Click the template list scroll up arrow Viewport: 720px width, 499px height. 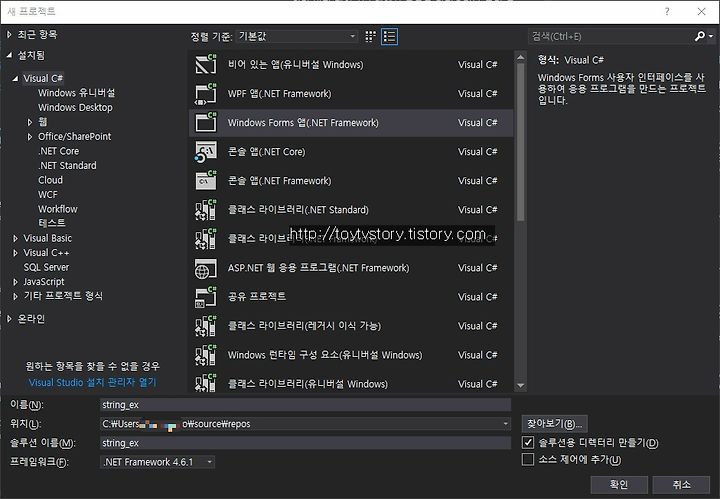pos(520,57)
